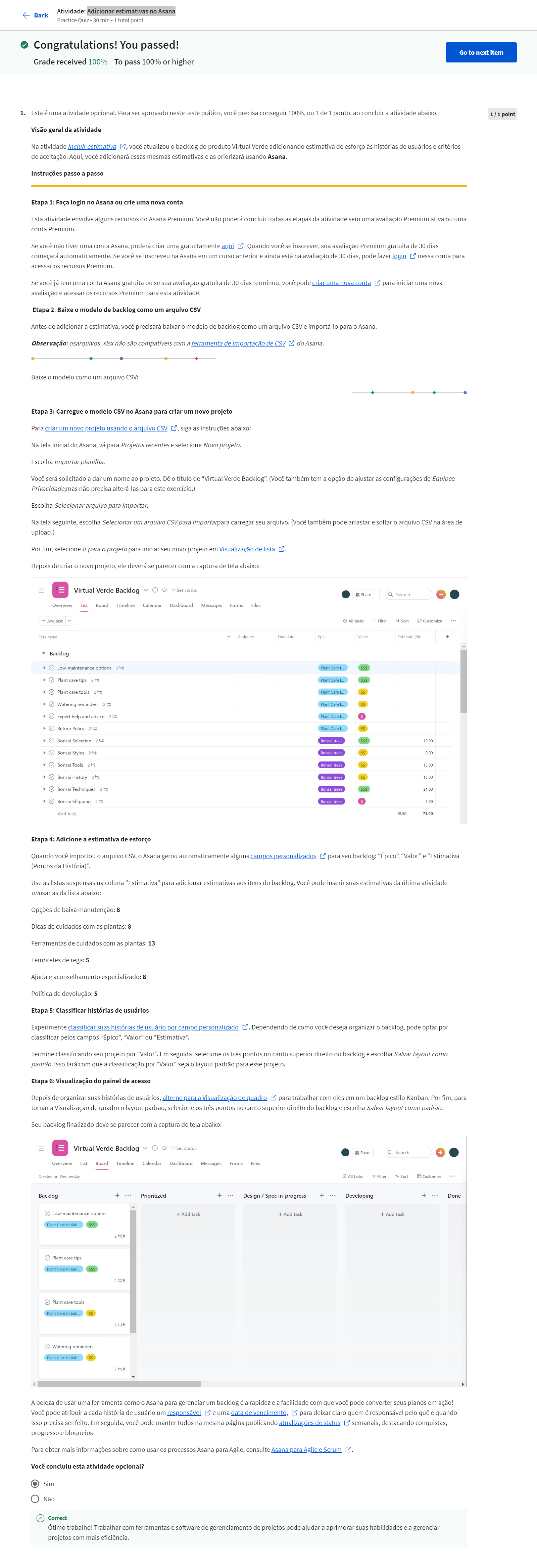Image resolution: width=537 pixels, height=1568 pixels.
Task: Switch to Messages tab in board-view screenshot
Action: (x=211, y=1163)
